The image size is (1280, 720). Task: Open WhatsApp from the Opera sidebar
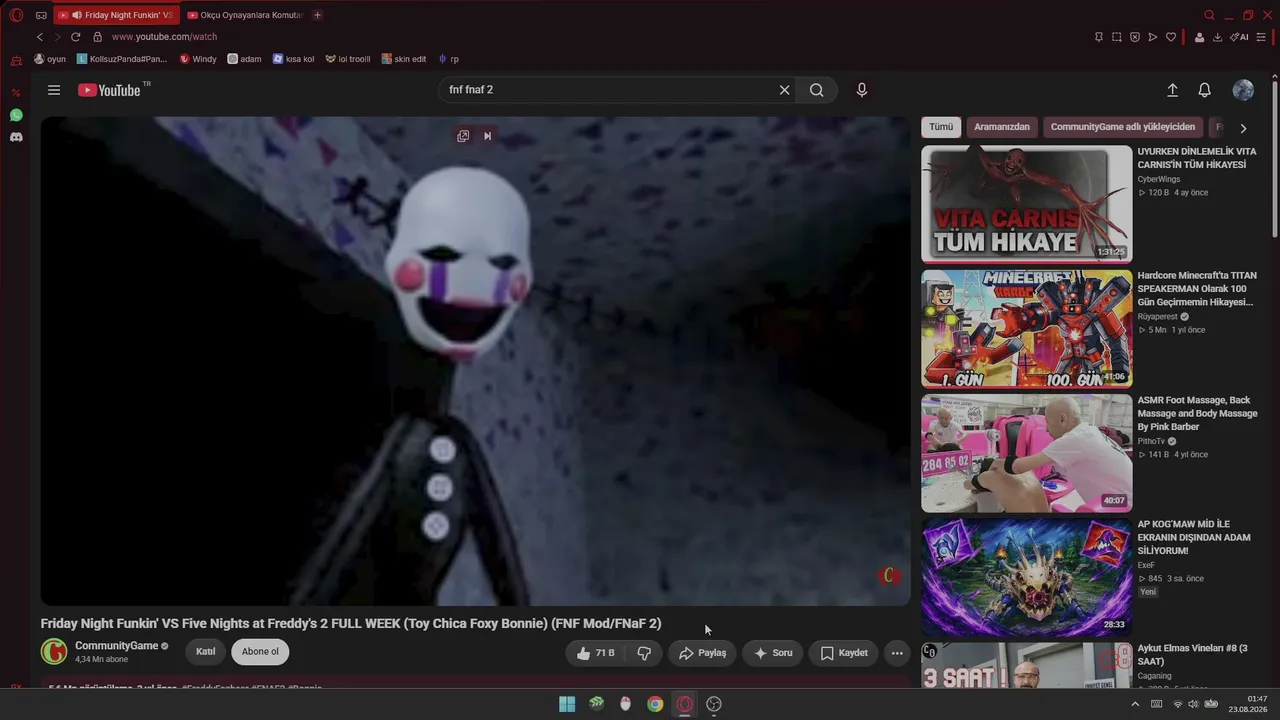pyautogui.click(x=16, y=115)
